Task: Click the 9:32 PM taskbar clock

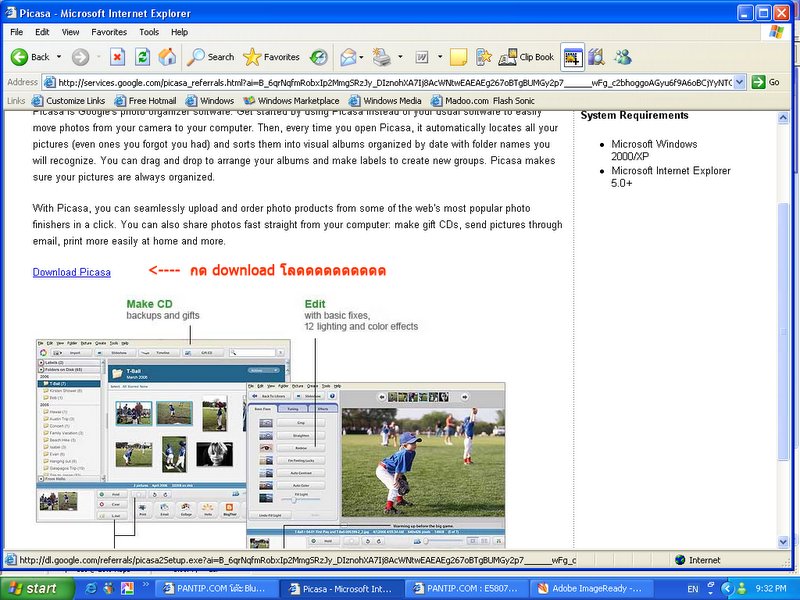Action: (770, 589)
